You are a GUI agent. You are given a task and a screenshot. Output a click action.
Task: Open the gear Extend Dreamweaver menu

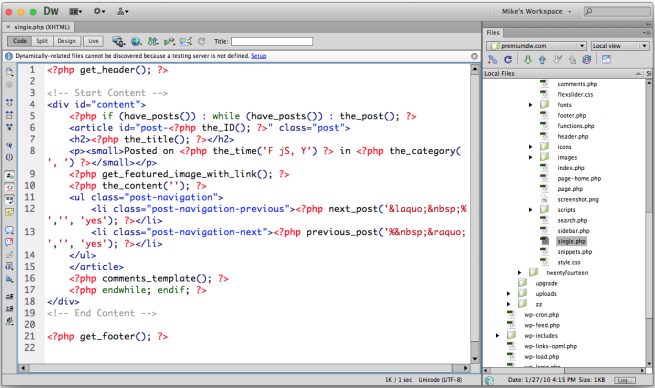(x=99, y=11)
